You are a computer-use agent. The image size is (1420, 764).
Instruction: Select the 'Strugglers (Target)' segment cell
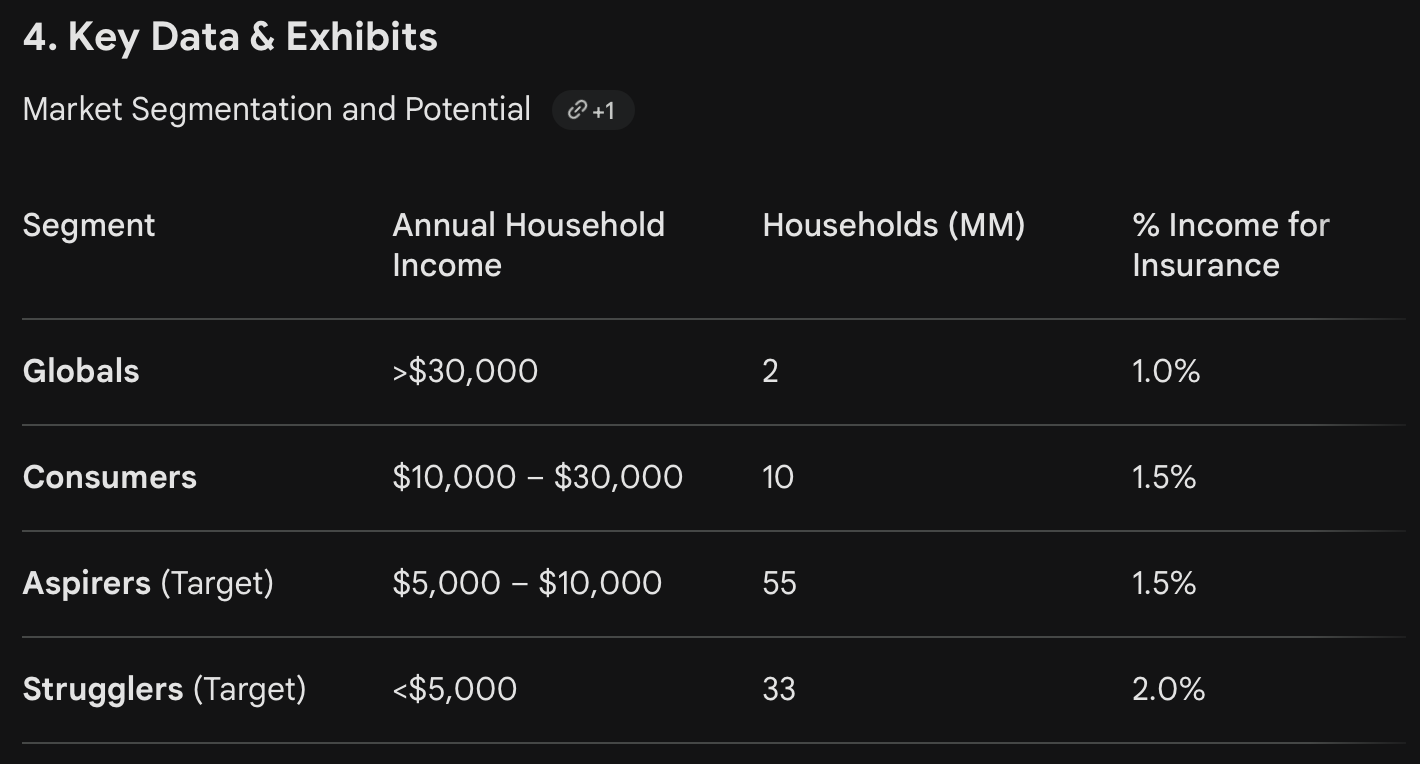pyautogui.click(x=164, y=689)
